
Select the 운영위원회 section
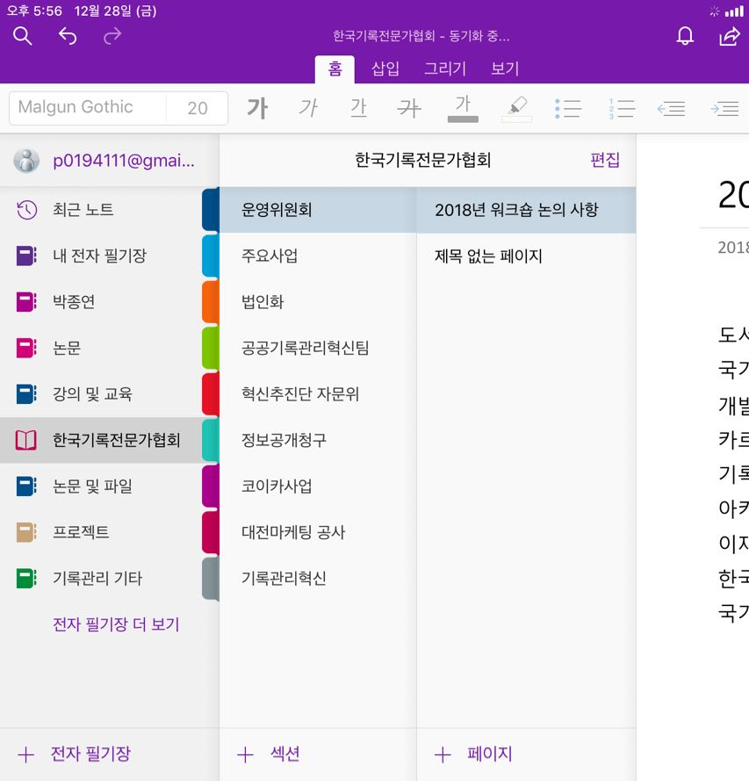pos(318,210)
